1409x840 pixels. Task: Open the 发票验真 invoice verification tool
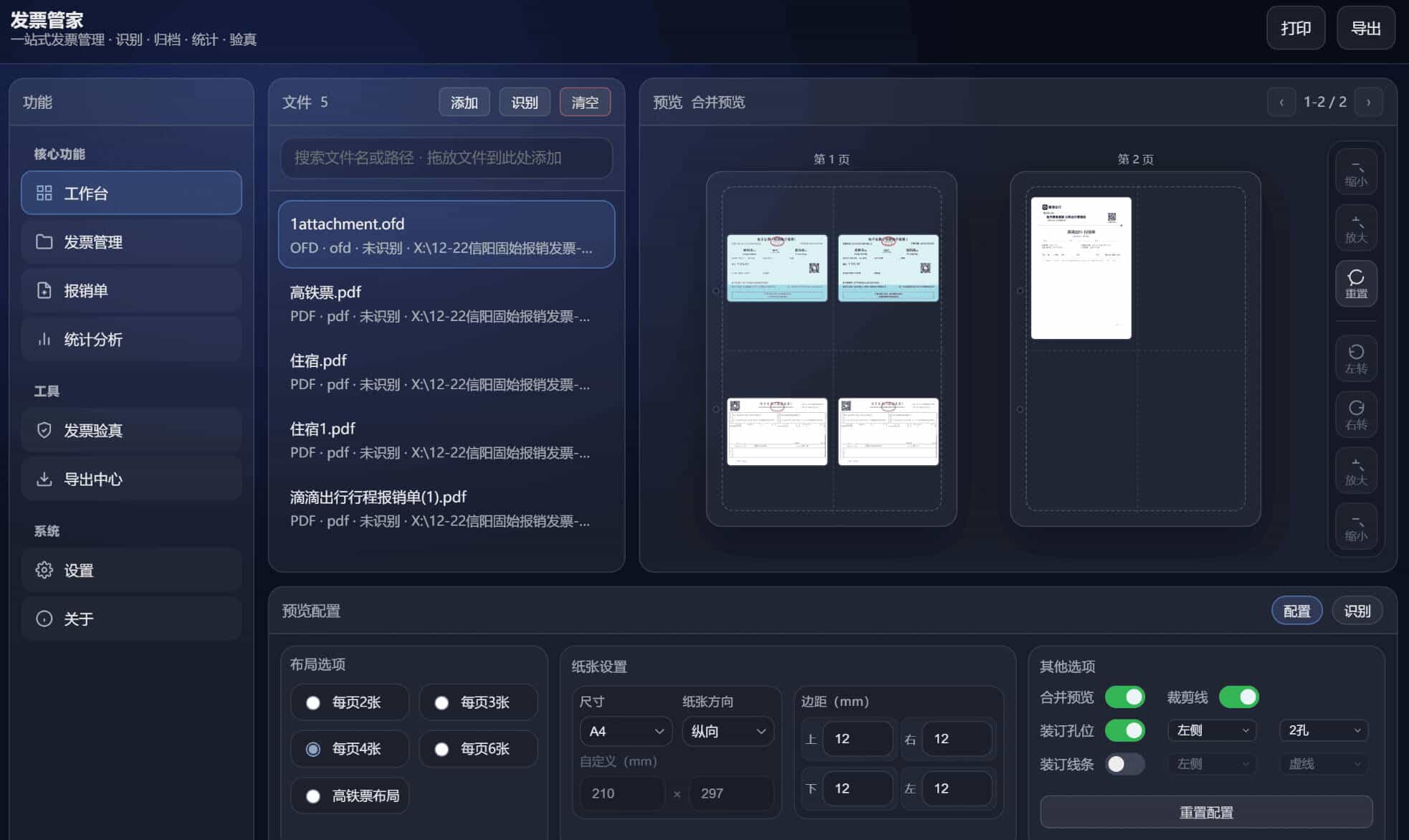coord(92,430)
